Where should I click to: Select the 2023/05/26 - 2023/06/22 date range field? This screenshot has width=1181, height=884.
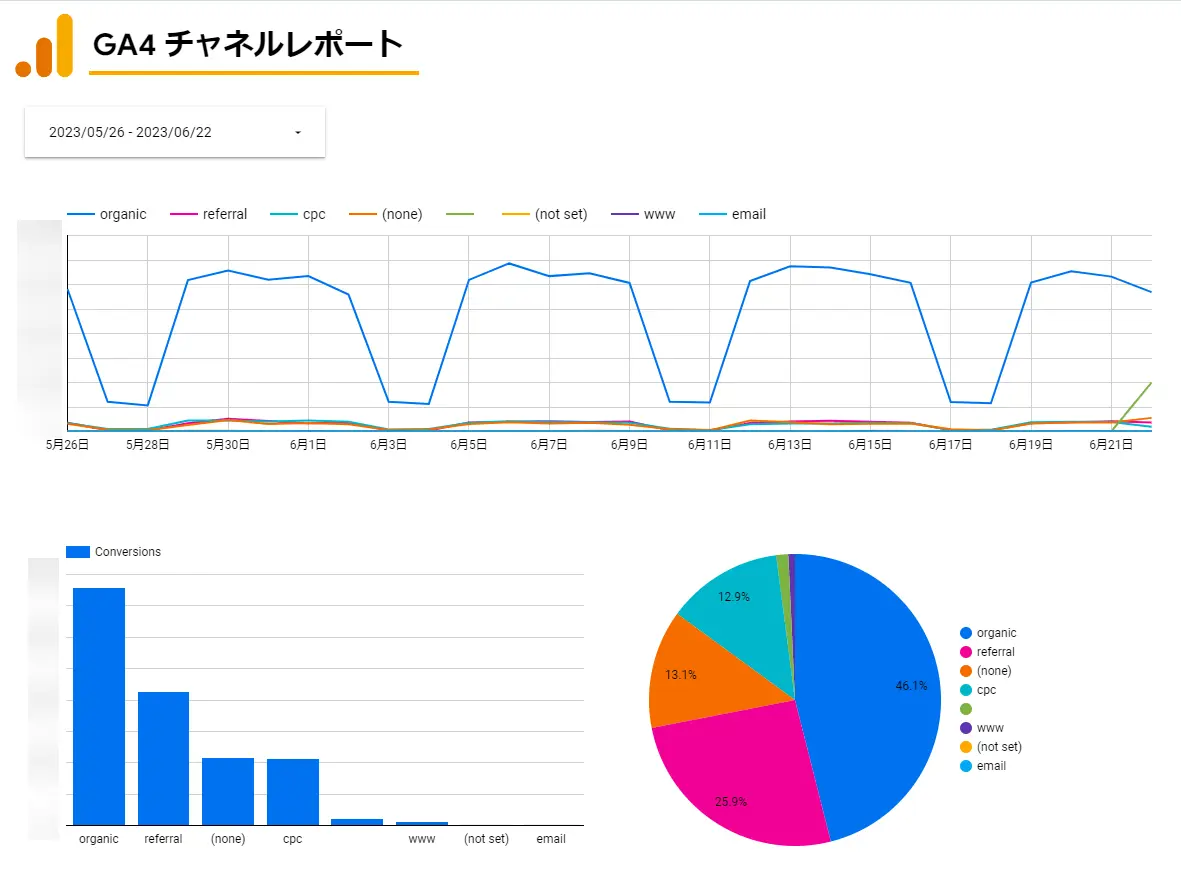pos(175,133)
